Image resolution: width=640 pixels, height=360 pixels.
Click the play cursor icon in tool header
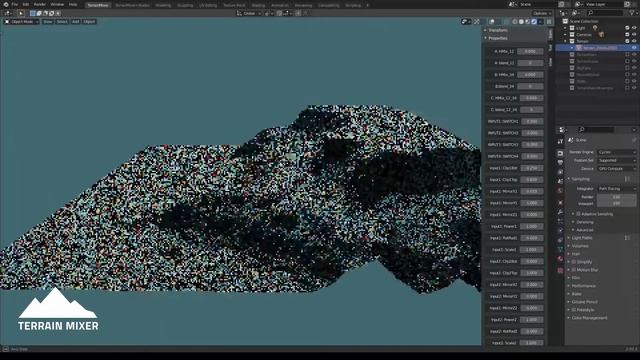click(x=21, y=13)
